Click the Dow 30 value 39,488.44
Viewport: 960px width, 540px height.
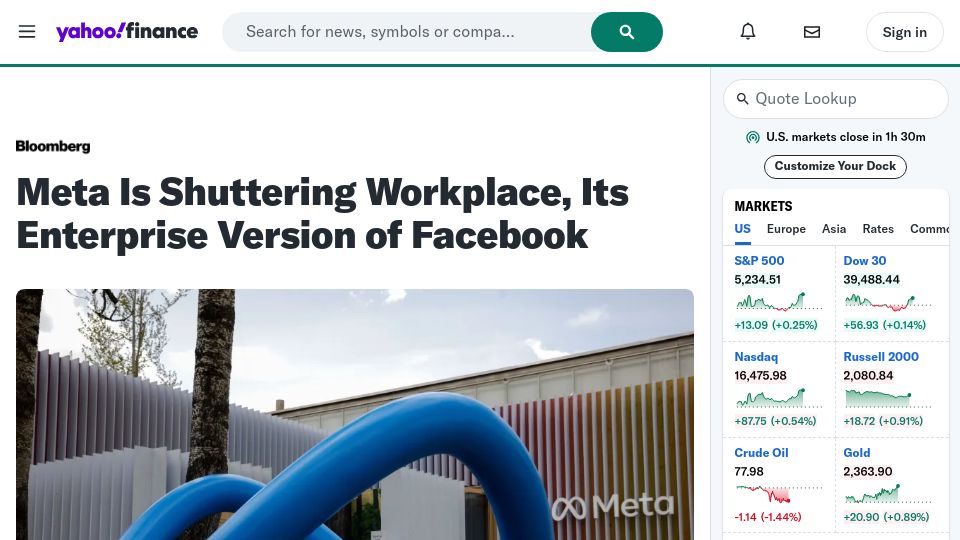pyautogui.click(x=871, y=280)
